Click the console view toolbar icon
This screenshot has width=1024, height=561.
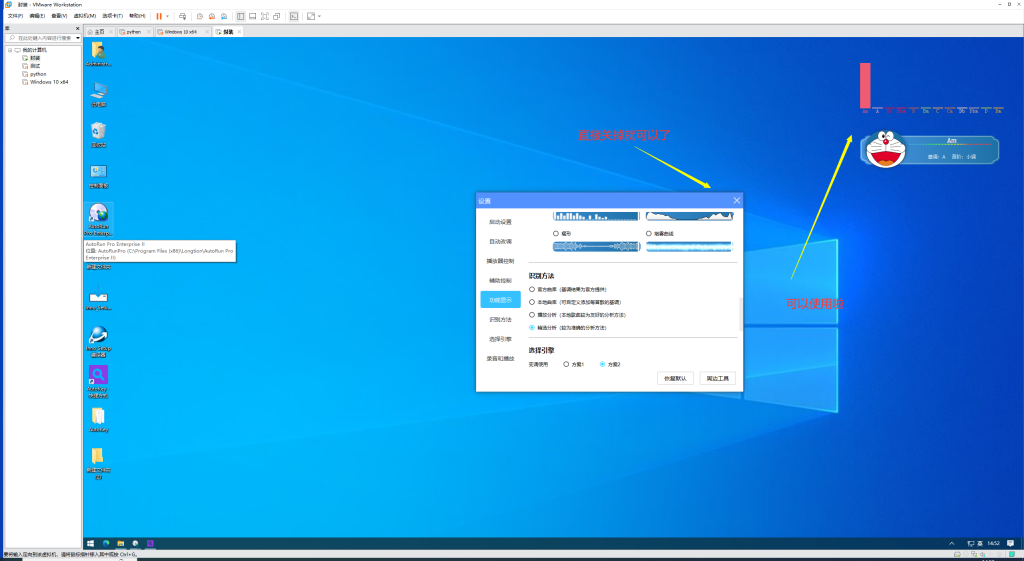click(294, 16)
